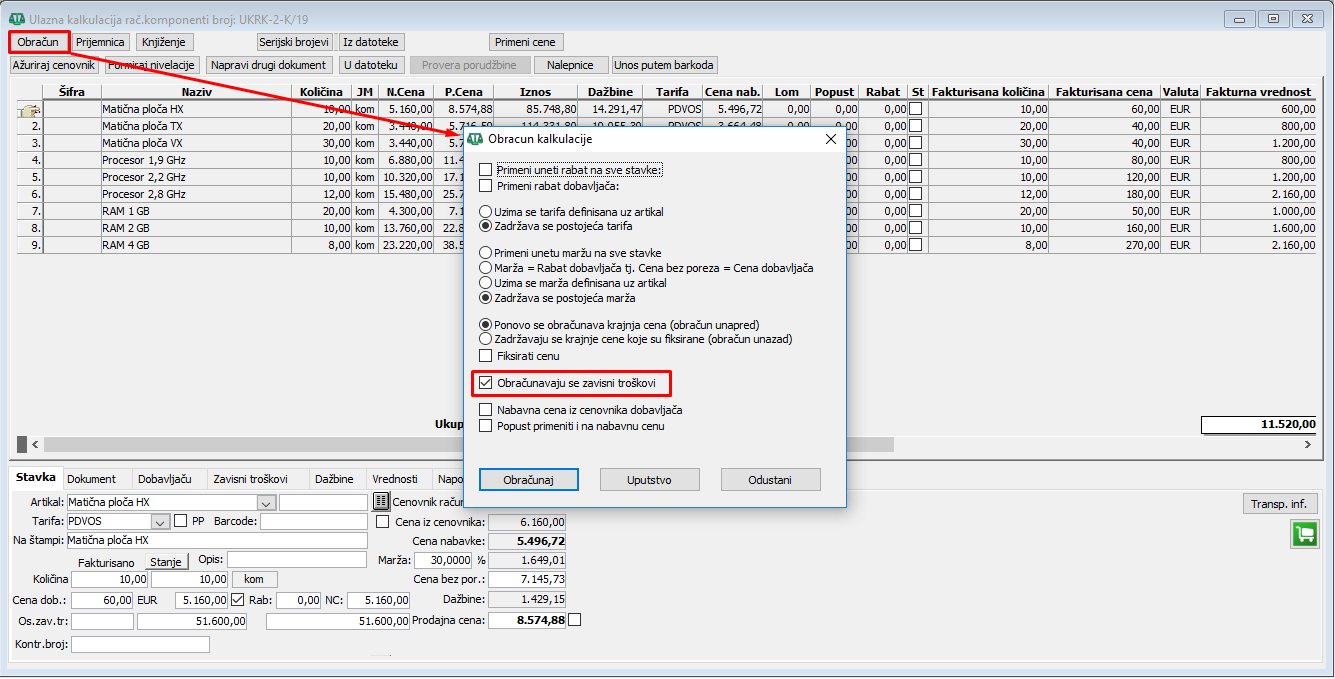The height and width of the screenshot is (679, 1335).
Task: Click the row pointer icon on first row
Action: tap(29, 109)
